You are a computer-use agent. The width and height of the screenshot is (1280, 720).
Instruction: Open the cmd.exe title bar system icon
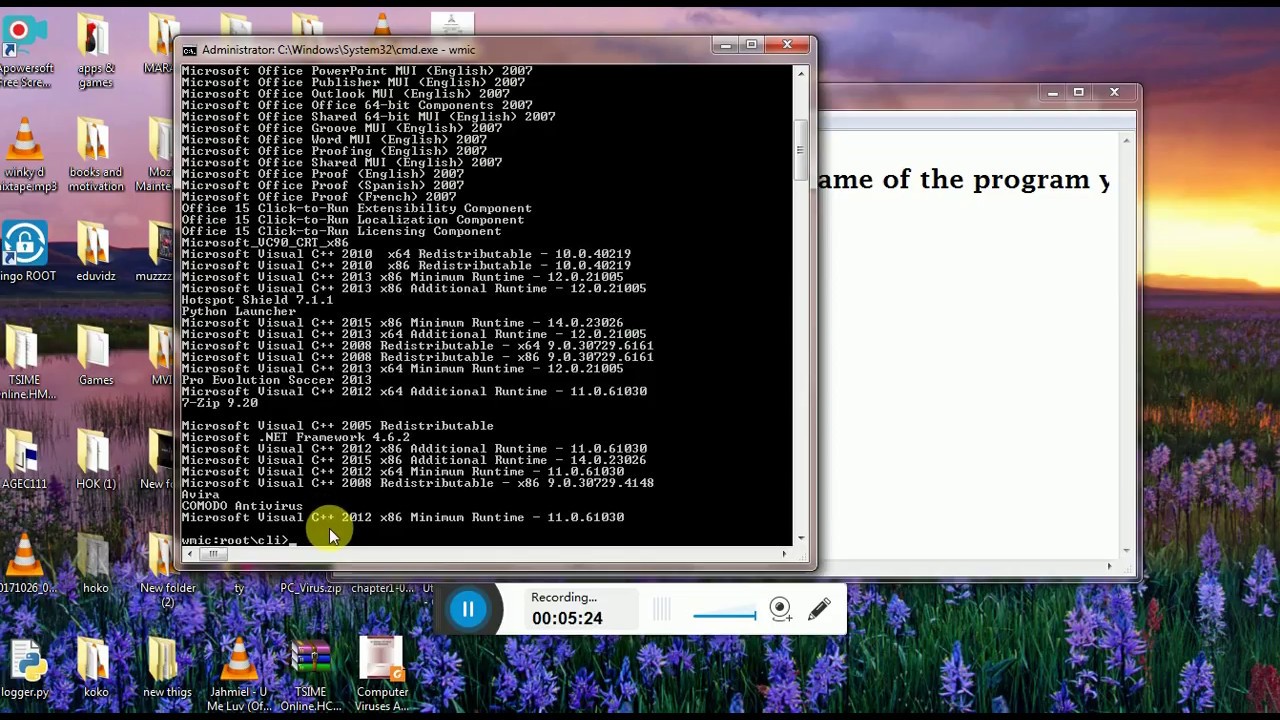[x=189, y=50]
